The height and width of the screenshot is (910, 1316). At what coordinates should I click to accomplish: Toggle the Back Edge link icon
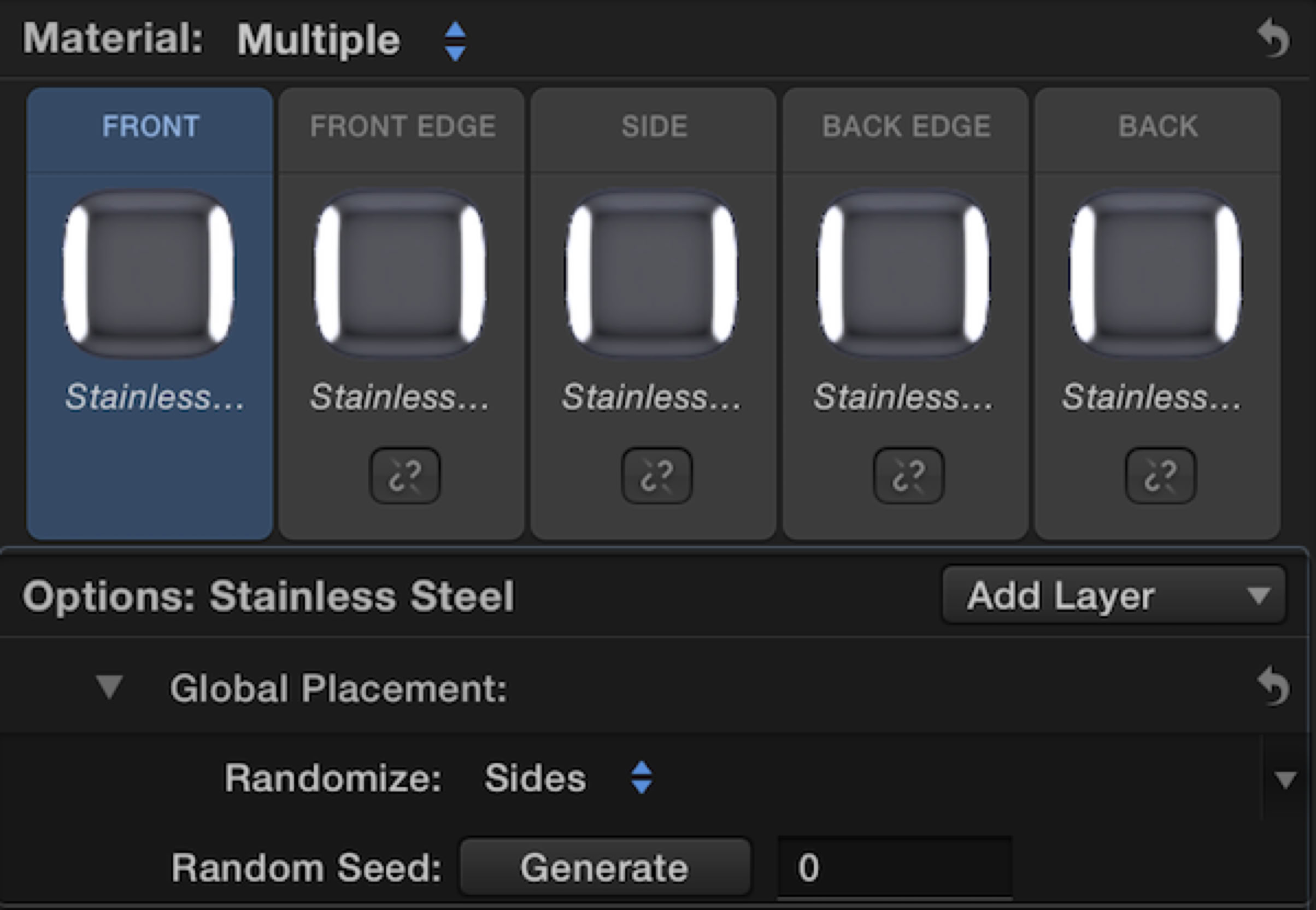click(x=908, y=476)
